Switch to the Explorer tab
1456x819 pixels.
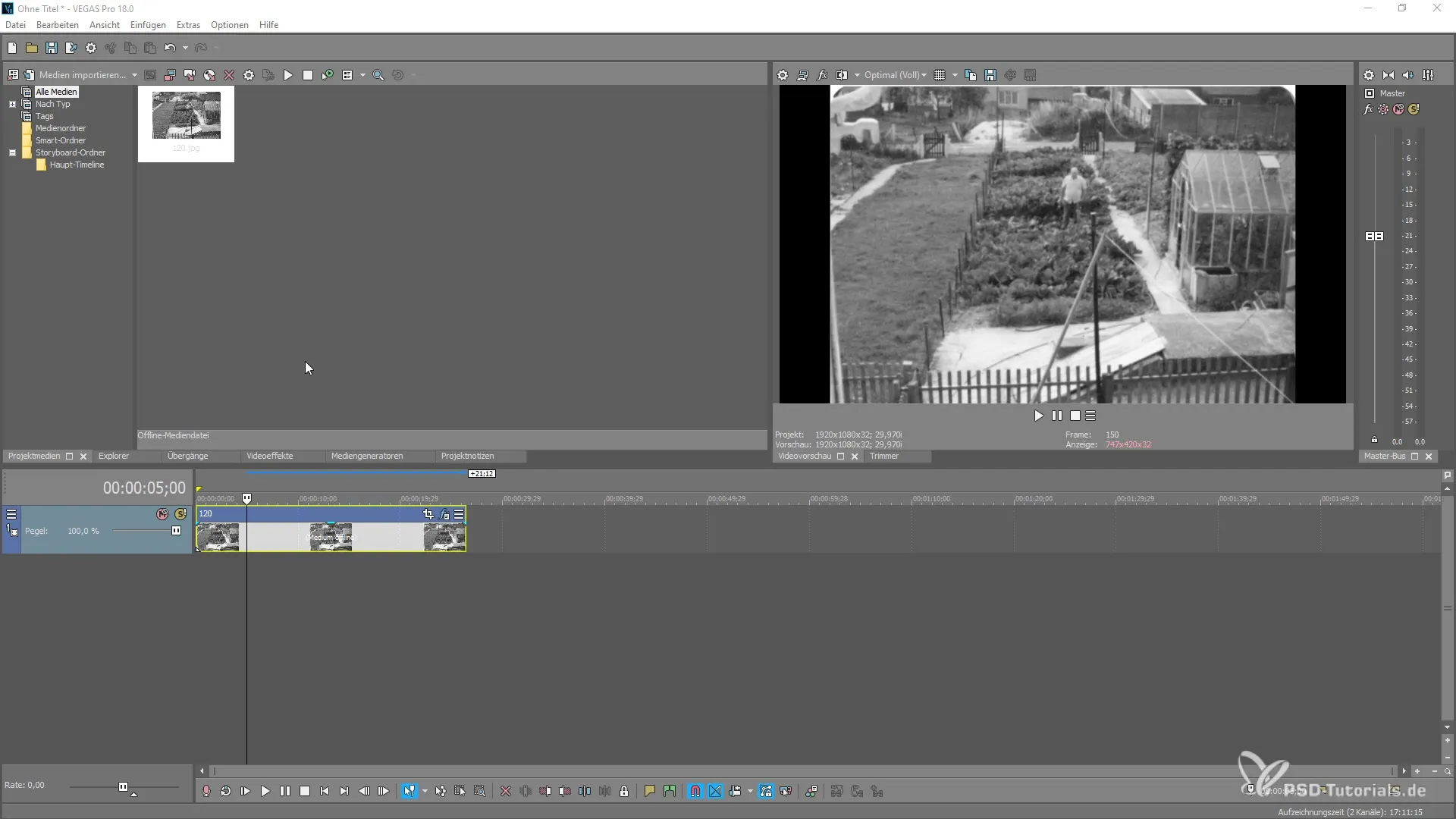pos(114,456)
